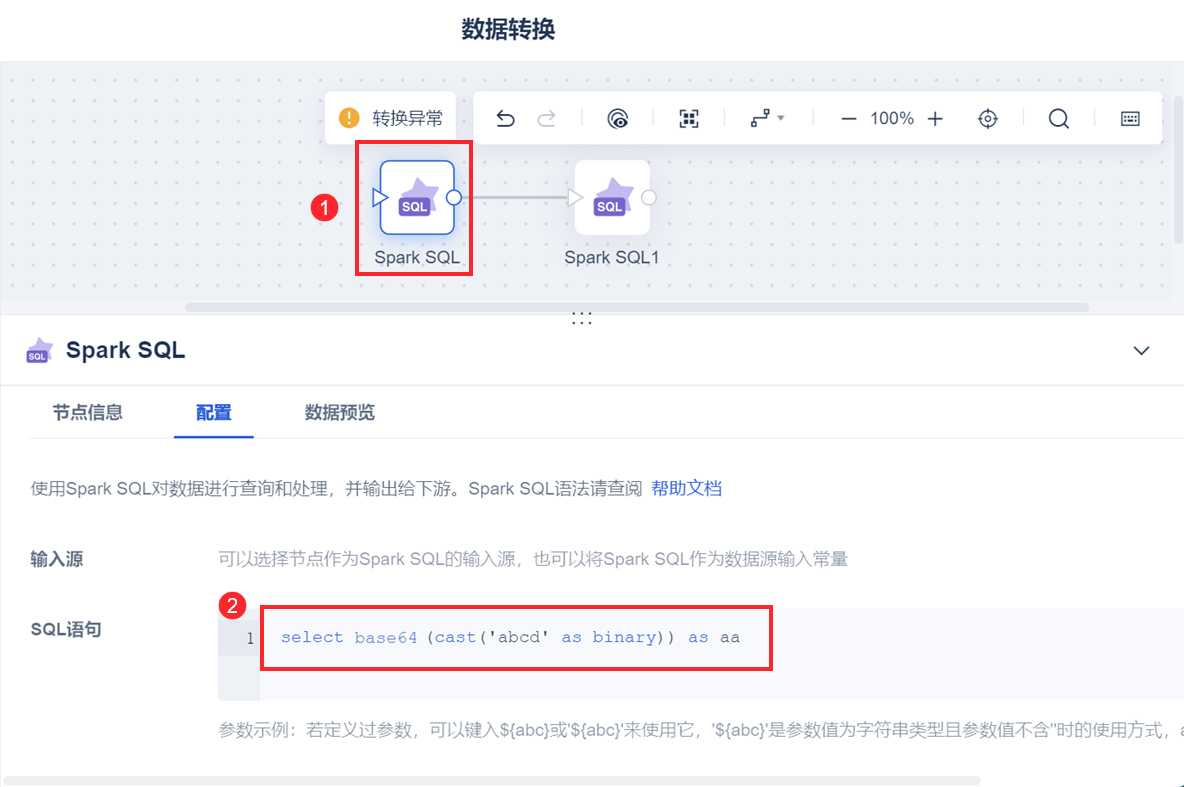The image size is (1184, 787).
Task: Click the keyboard shortcuts icon
Action: coord(1130,119)
